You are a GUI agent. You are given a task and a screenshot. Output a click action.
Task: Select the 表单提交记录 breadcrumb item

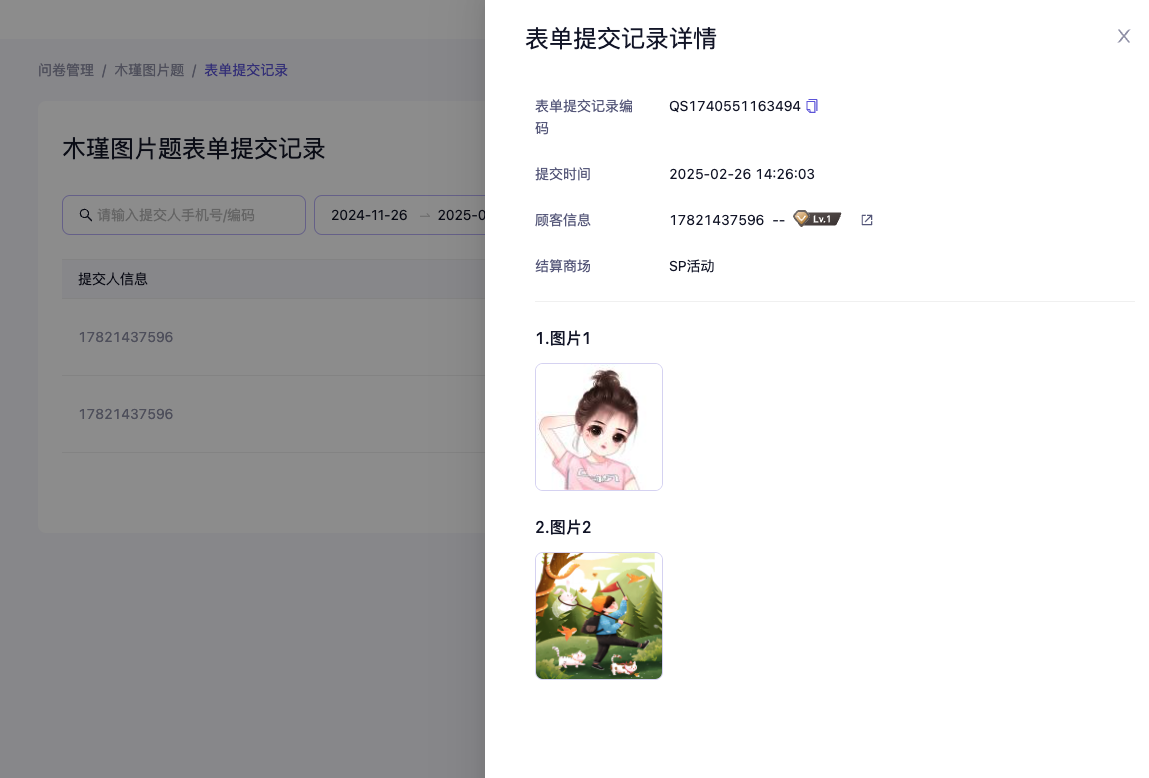click(x=246, y=70)
